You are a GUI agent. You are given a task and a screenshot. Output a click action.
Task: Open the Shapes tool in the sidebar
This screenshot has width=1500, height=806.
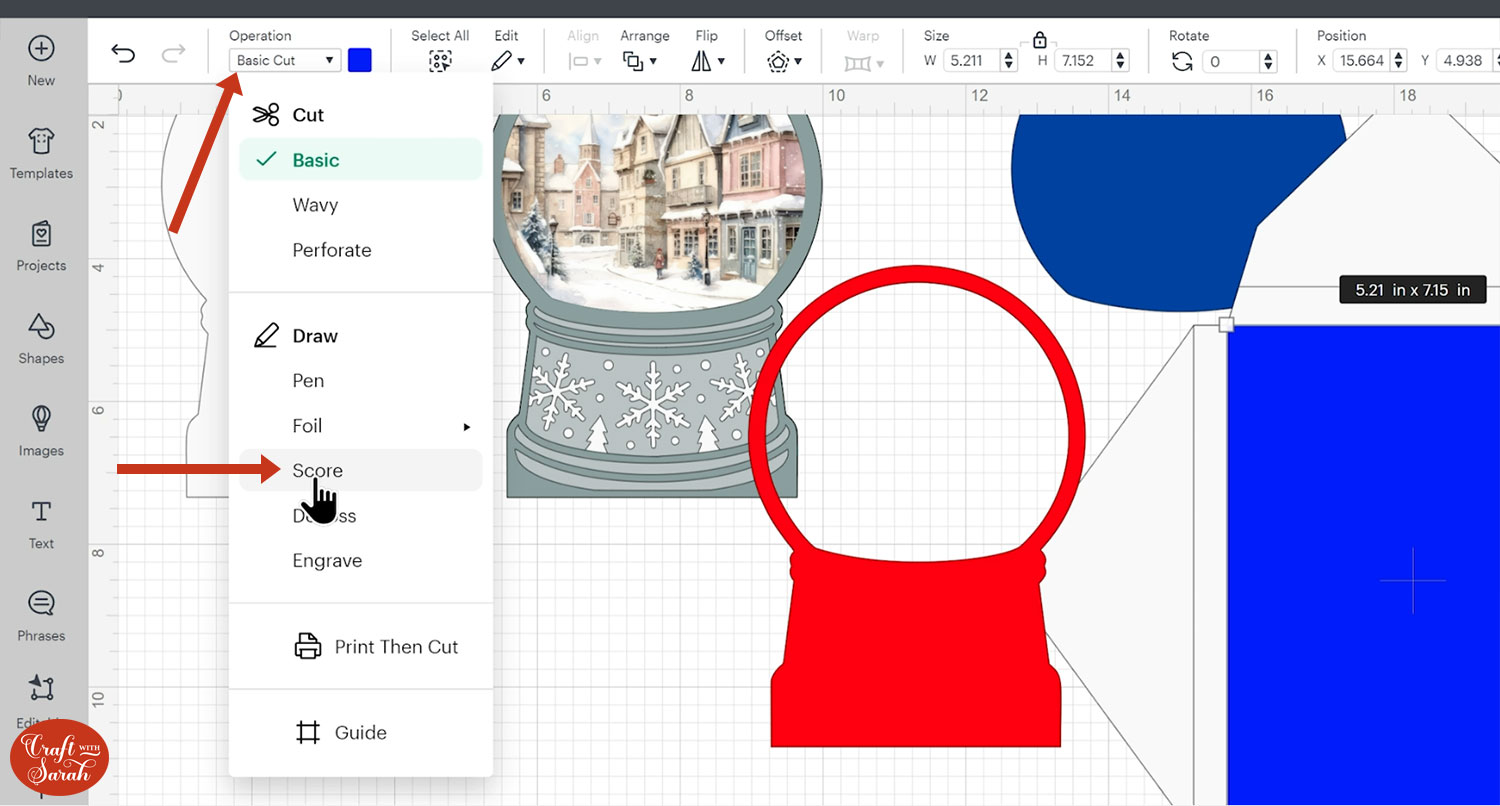(41, 338)
